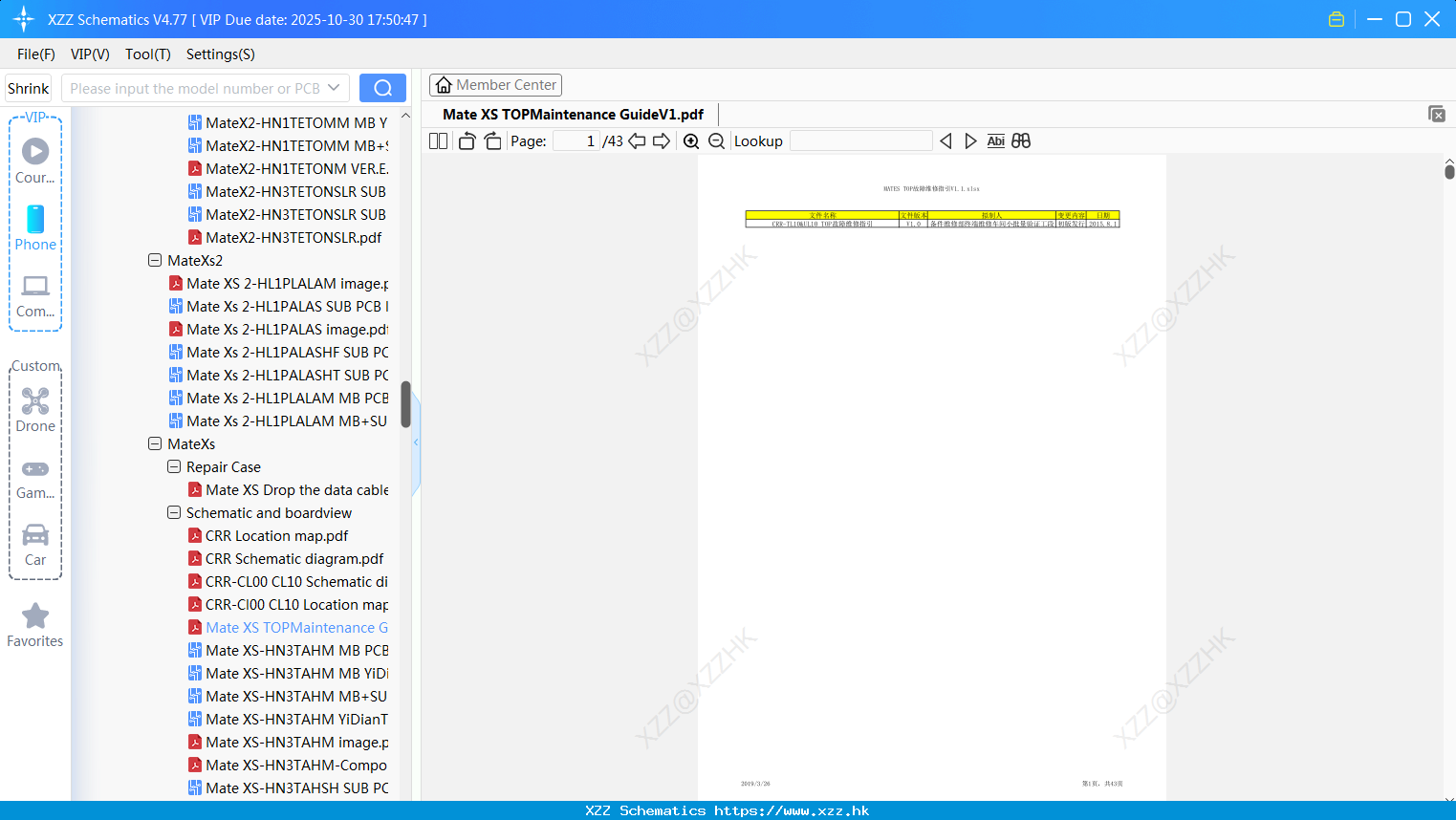Select the Car category
1456x820 pixels.
click(x=35, y=545)
